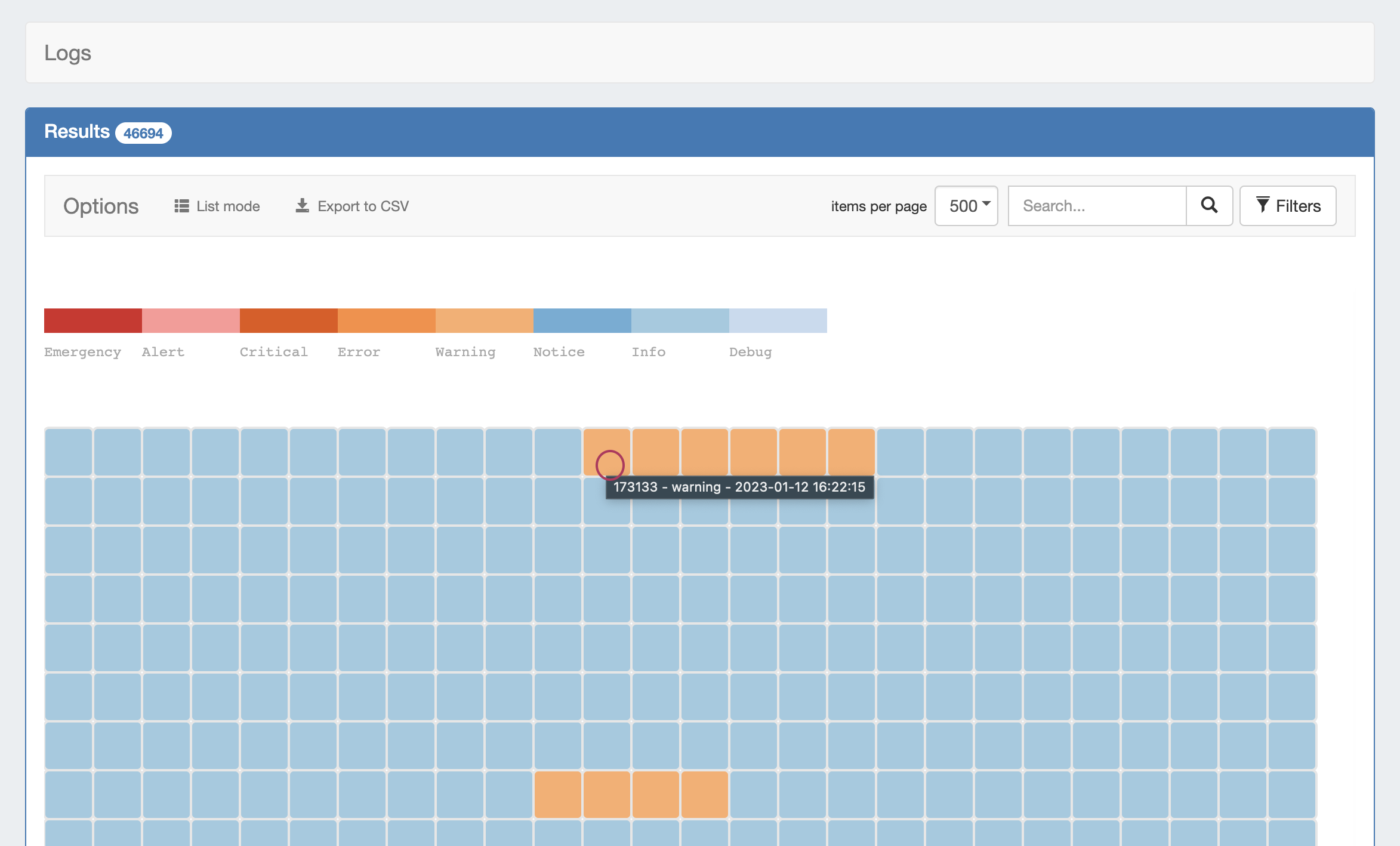The image size is (1400, 846).
Task: Open the items per page 500 dropdown
Action: pos(966,206)
